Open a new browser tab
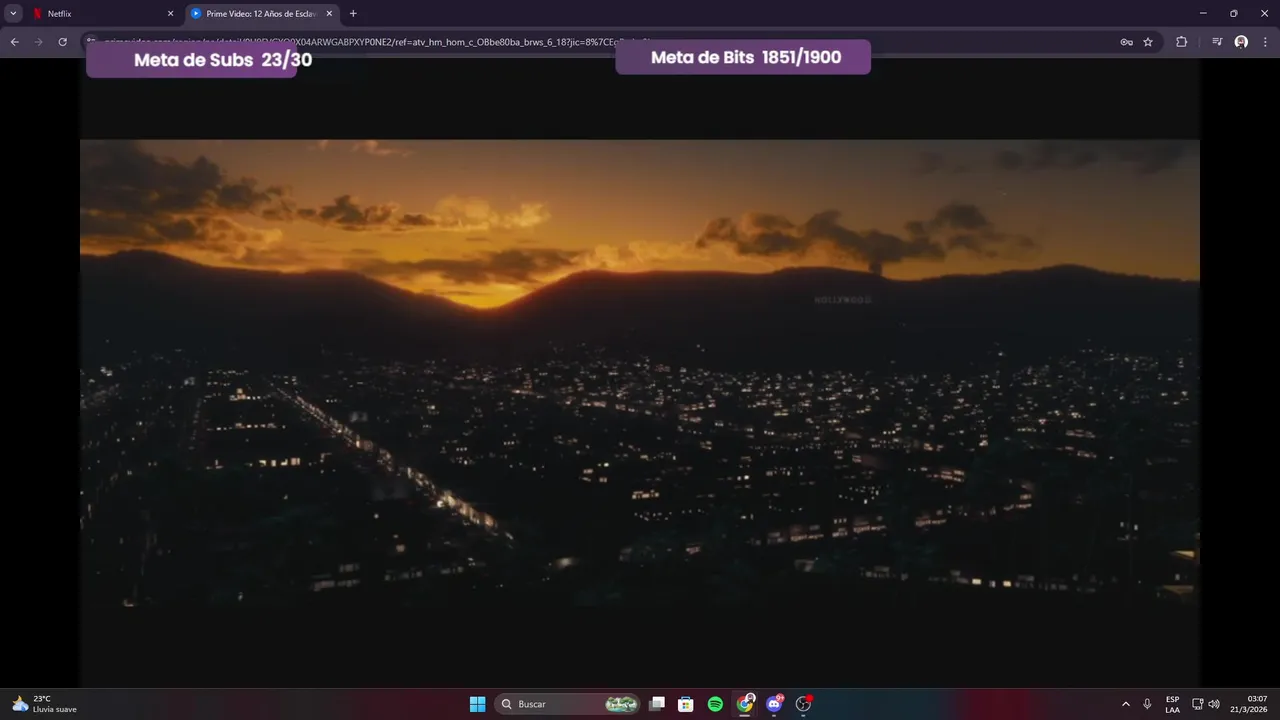The image size is (1280, 720). (x=353, y=14)
